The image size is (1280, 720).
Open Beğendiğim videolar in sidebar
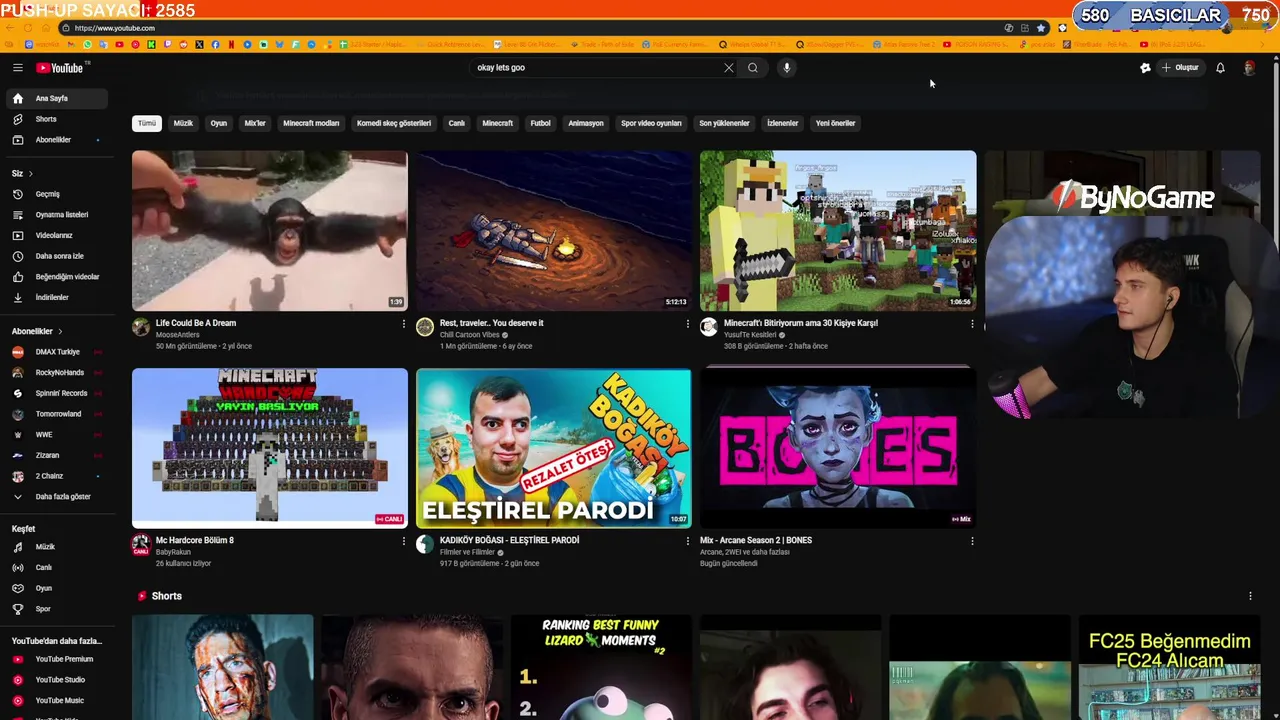click(x=56, y=277)
